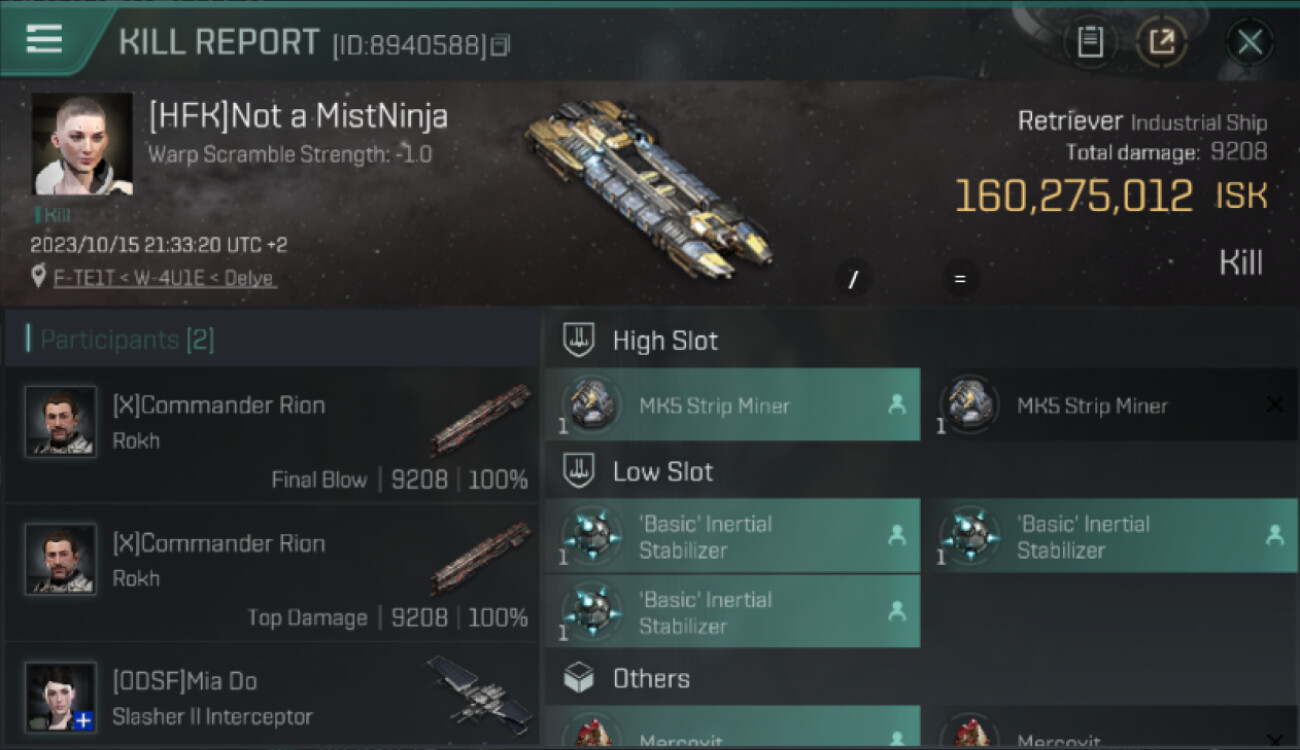
Task: Open Commander Rion's Top Damage portrait
Action: pyautogui.click(x=61, y=558)
